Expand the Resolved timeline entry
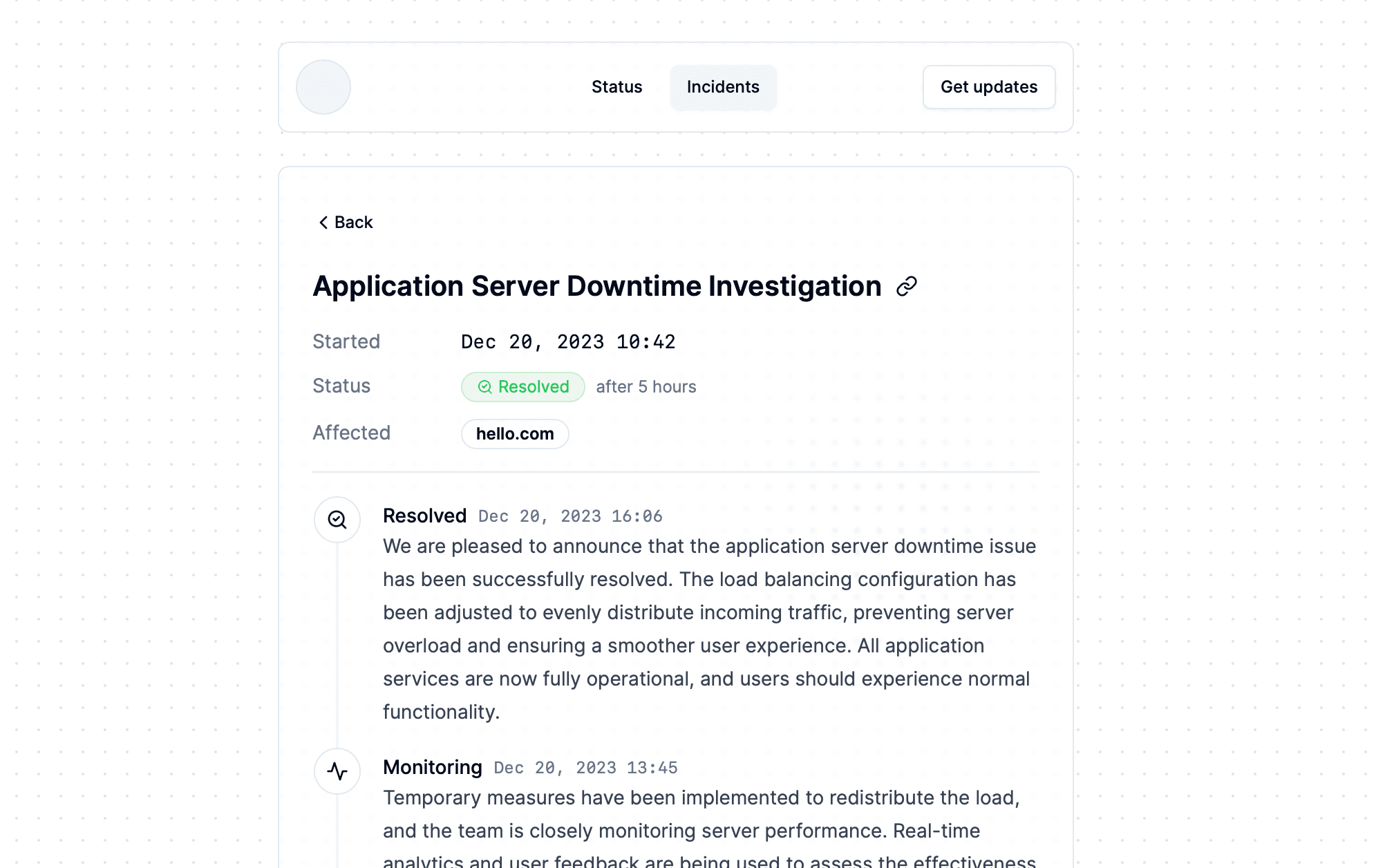The image size is (1385, 868). tap(424, 516)
